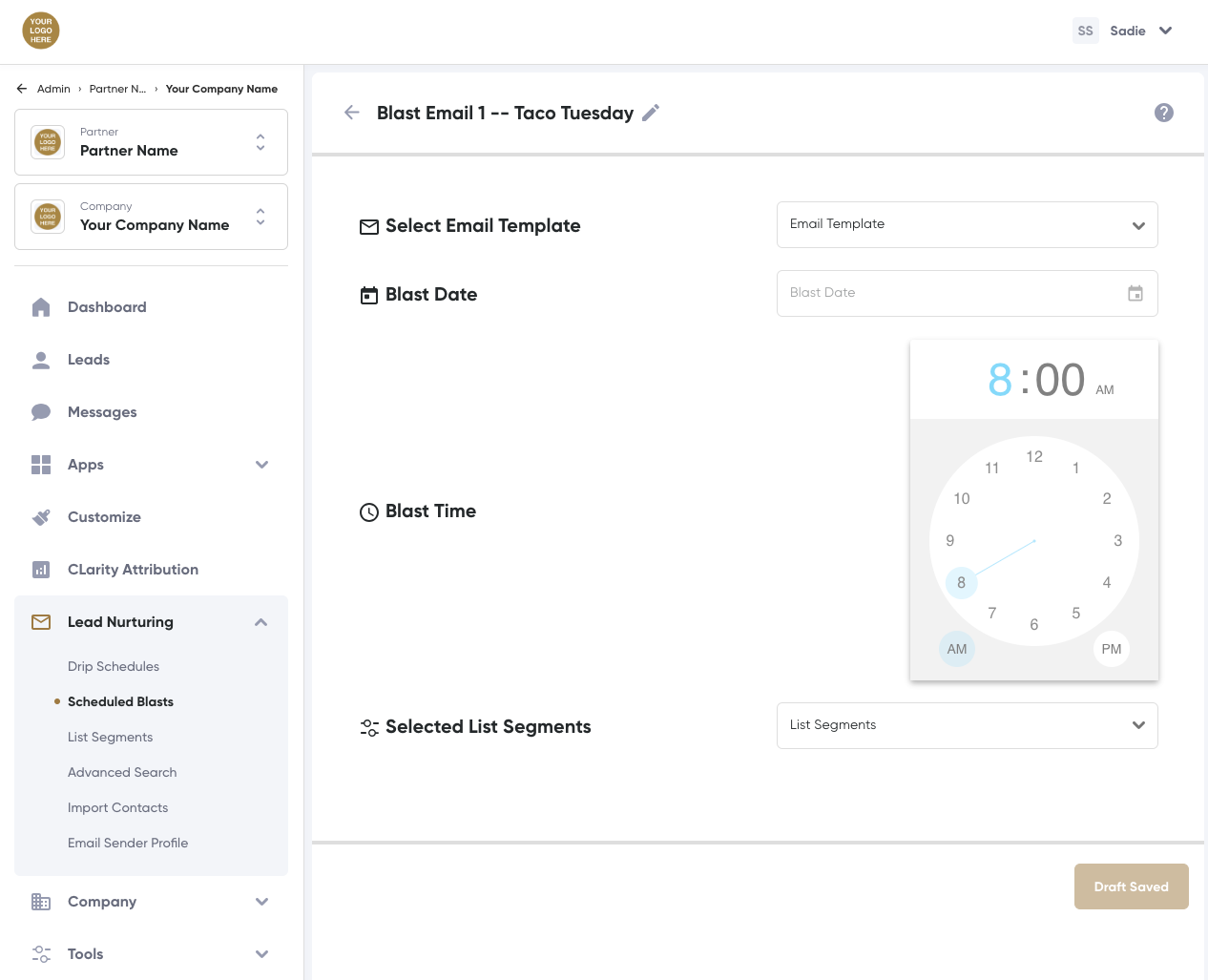
Task: Open the List Segments dropdown
Action: point(968,726)
